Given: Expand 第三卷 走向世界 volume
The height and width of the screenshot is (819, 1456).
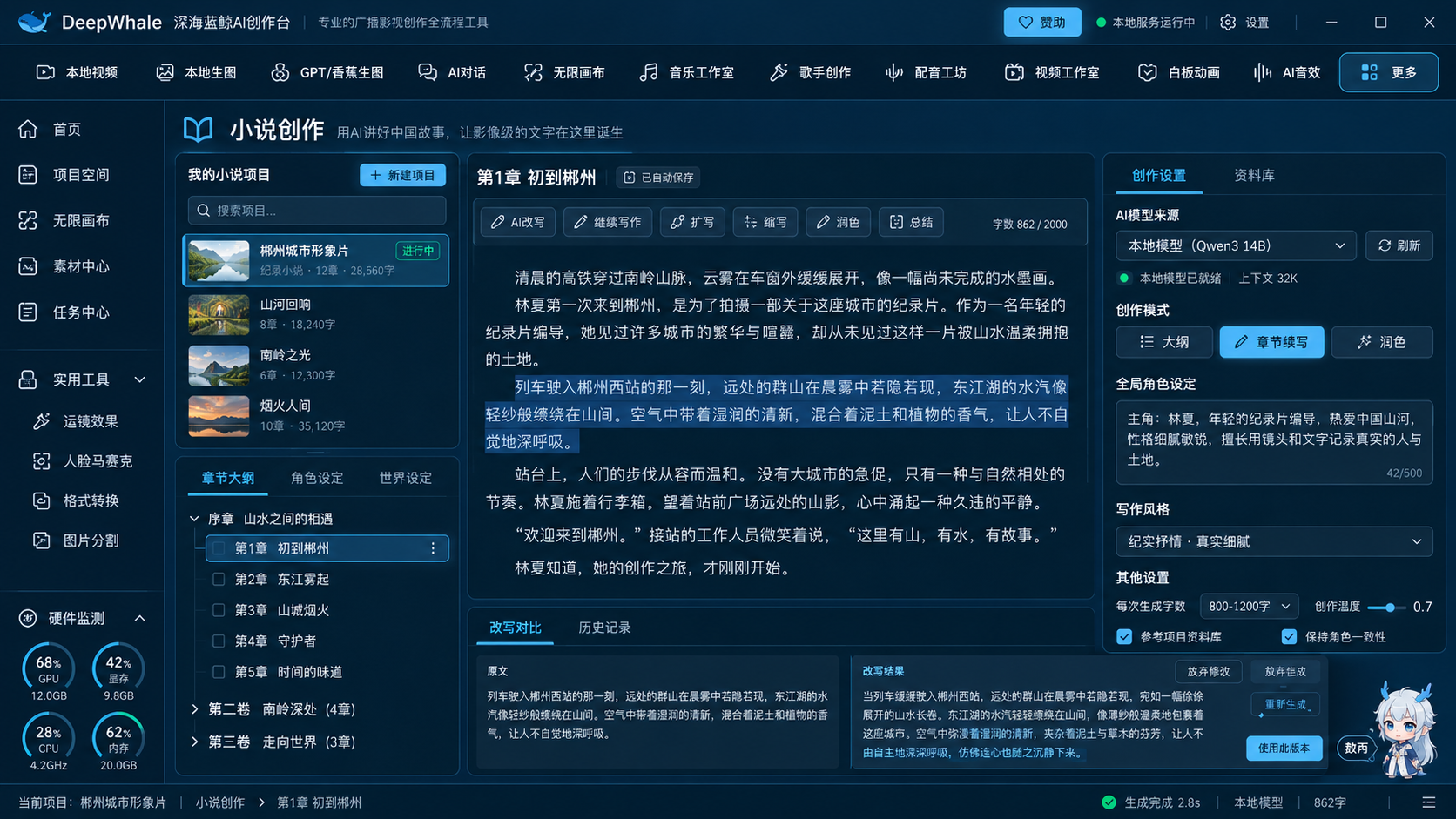Looking at the screenshot, I should [x=195, y=742].
